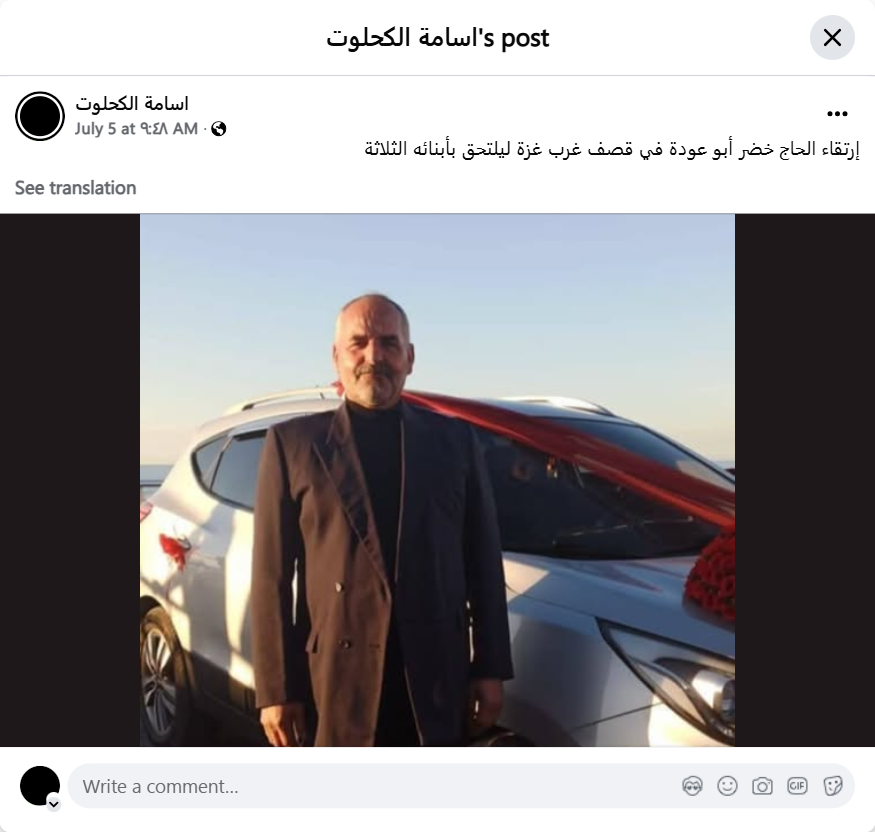Open author name اسامة الكحلوت profile
The height and width of the screenshot is (832, 875).
[132, 104]
